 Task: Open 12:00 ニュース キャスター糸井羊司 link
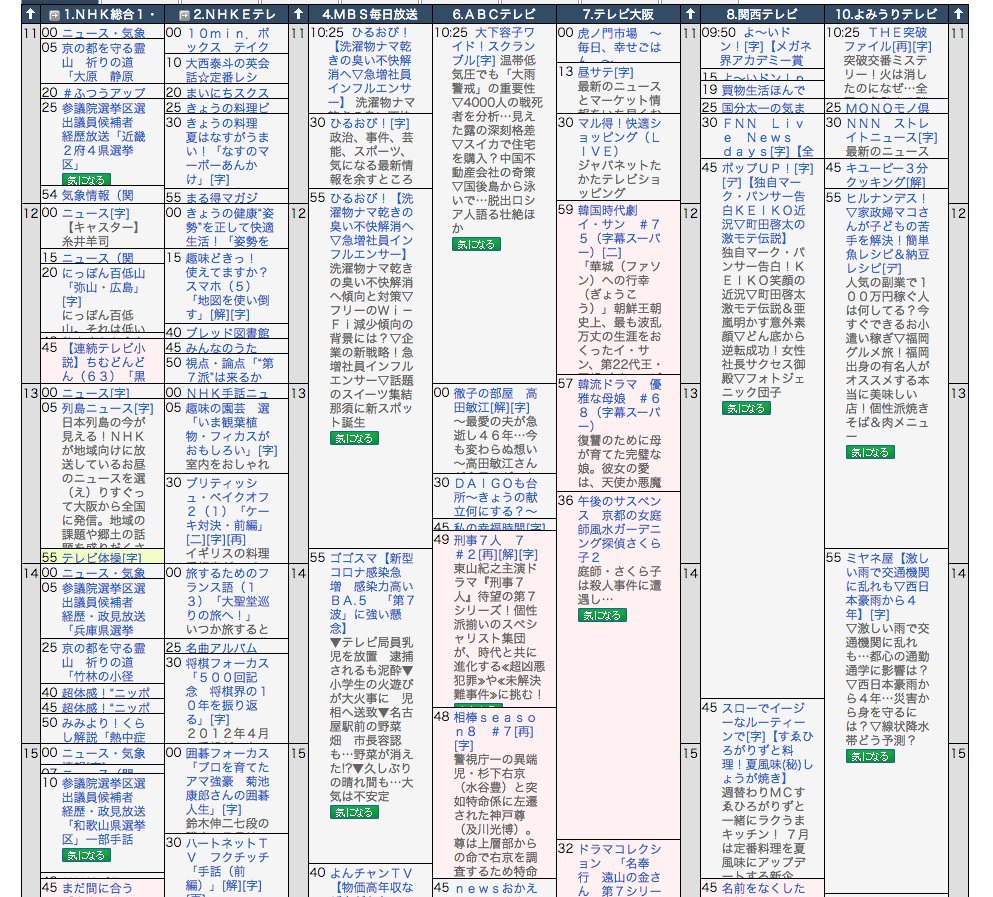click(x=95, y=213)
